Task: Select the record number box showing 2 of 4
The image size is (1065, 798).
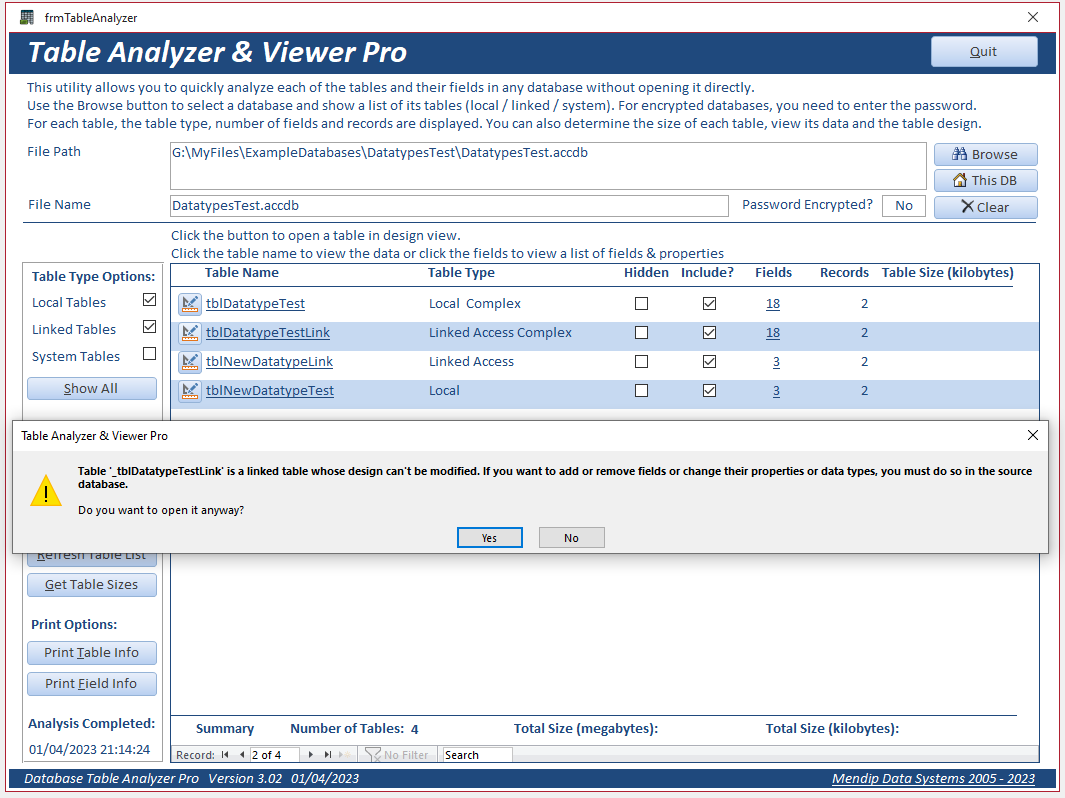Action: [x=275, y=755]
